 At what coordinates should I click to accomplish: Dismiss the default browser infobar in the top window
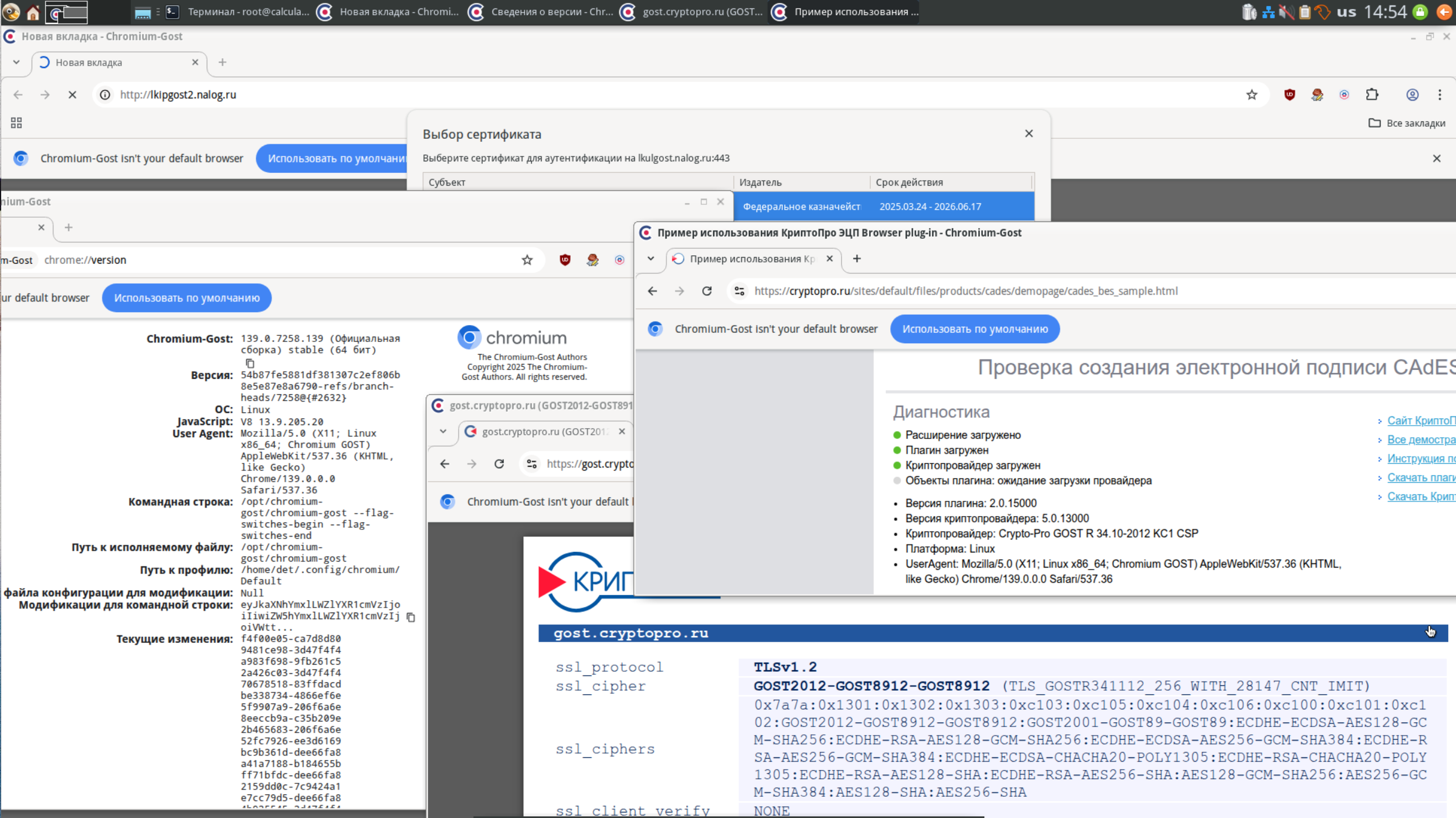click(1437, 158)
